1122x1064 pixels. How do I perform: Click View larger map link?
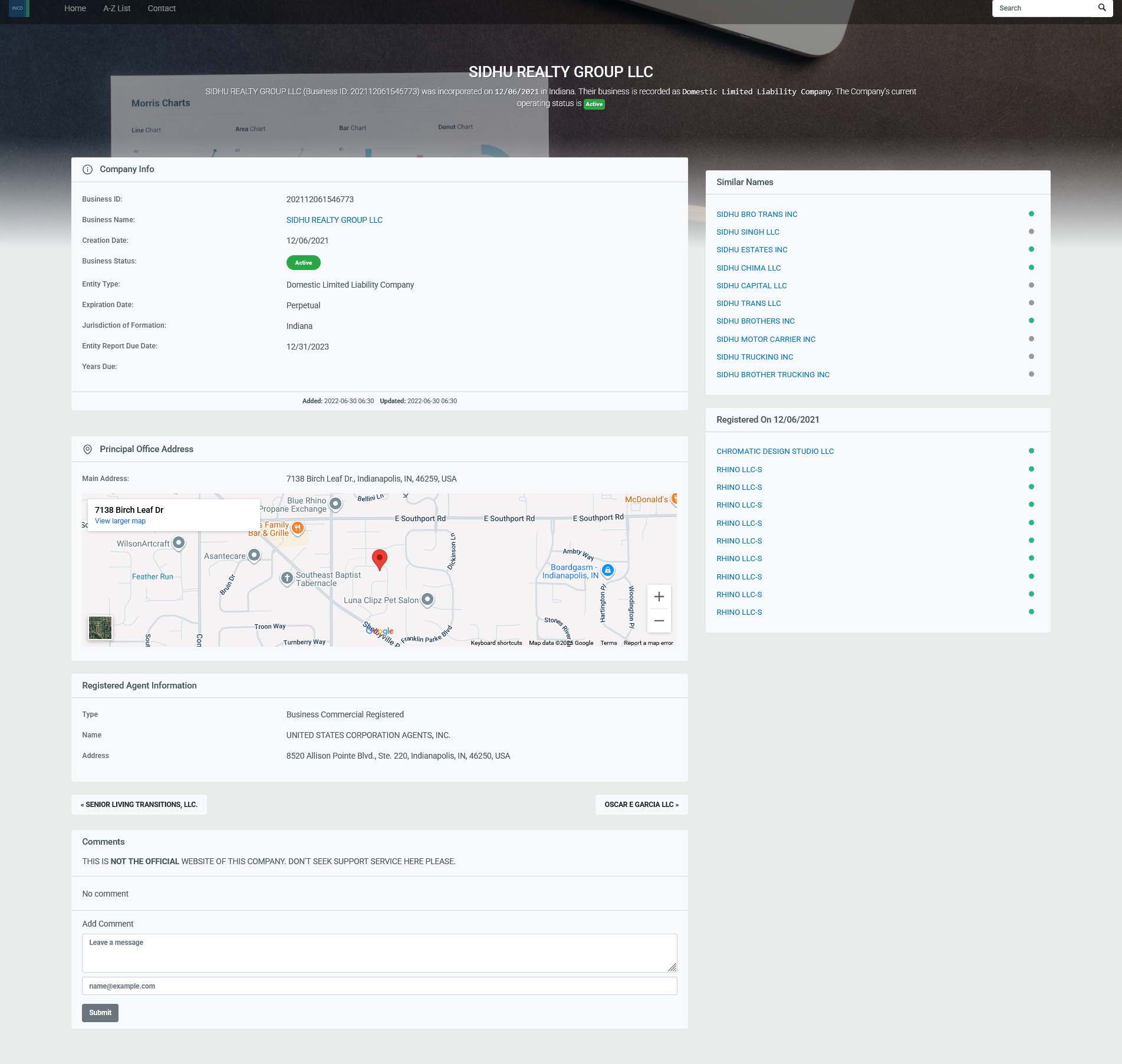coord(120,521)
